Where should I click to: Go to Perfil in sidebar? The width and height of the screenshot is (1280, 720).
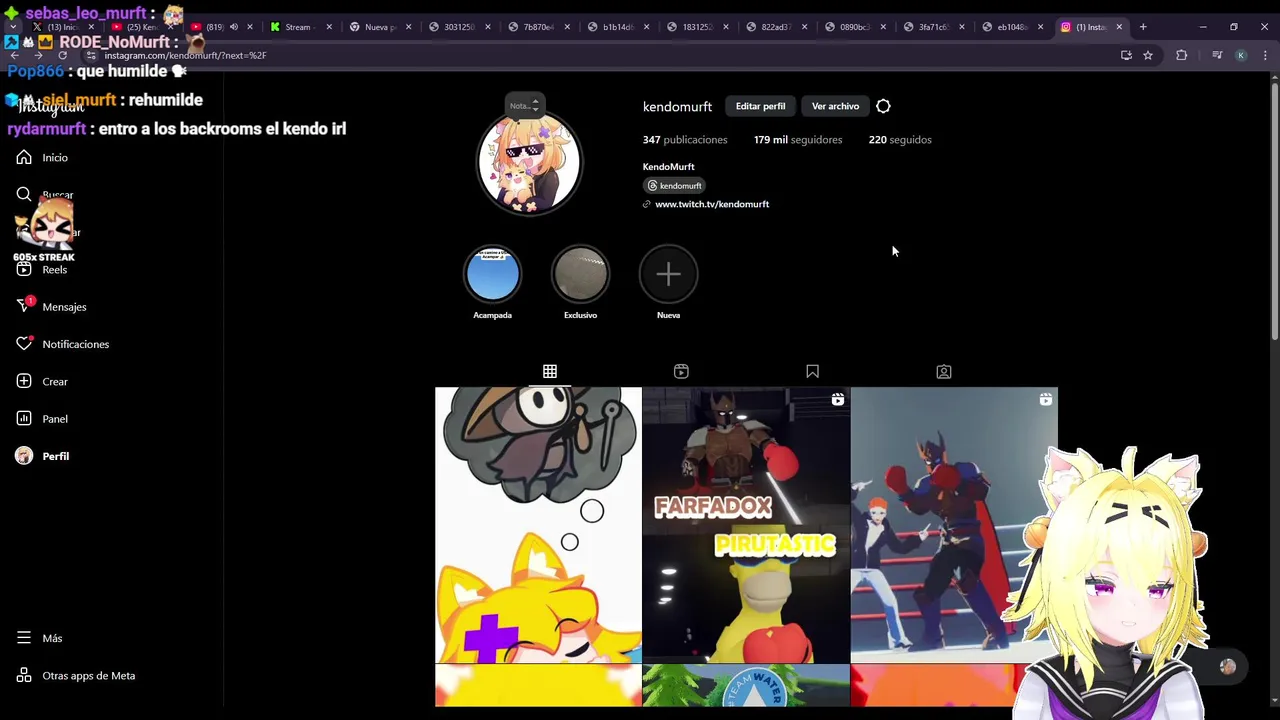coord(42,456)
